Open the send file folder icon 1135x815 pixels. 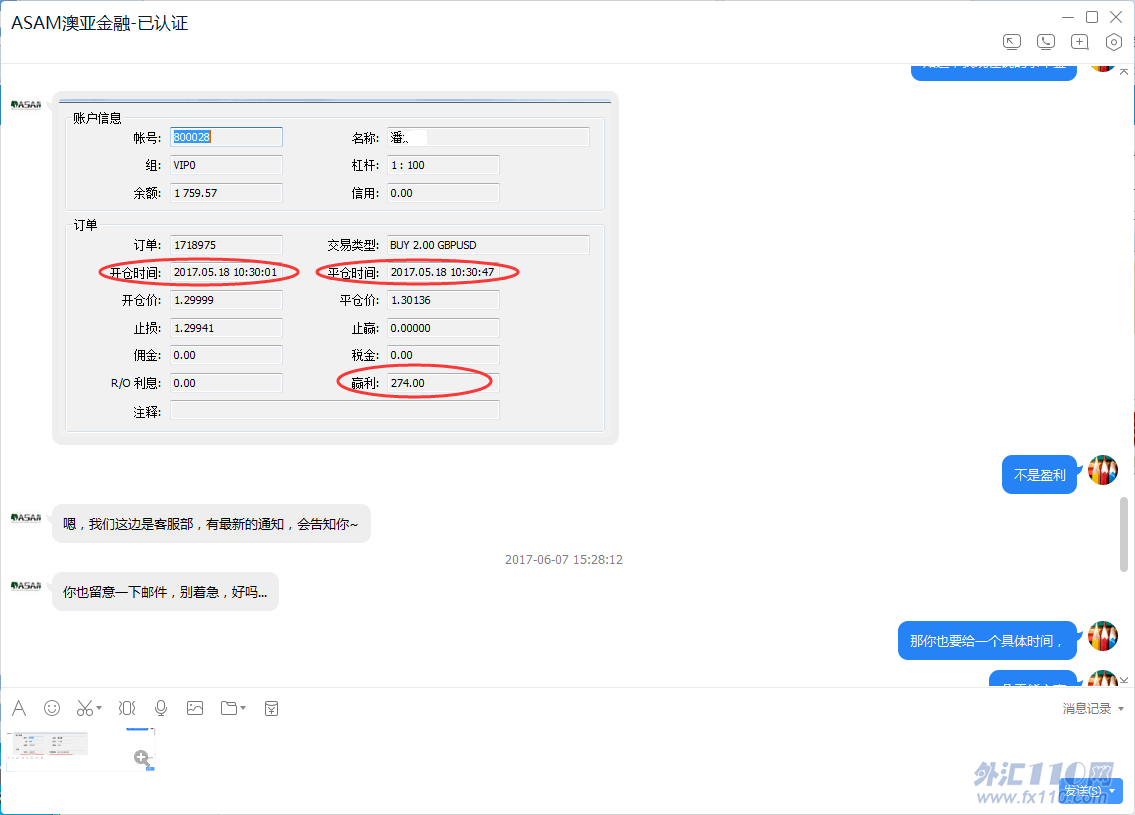(x=229, y=708)
